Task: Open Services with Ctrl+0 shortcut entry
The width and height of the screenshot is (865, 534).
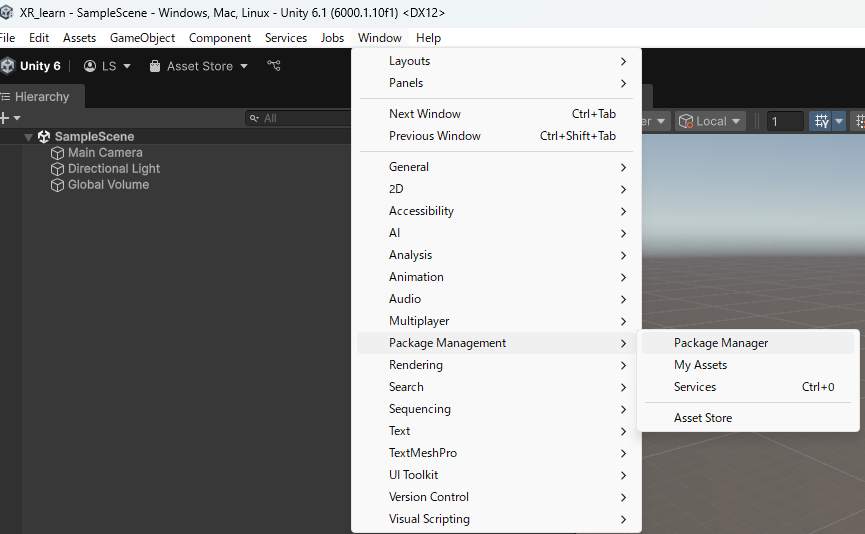Action: [x=748, y=387]
